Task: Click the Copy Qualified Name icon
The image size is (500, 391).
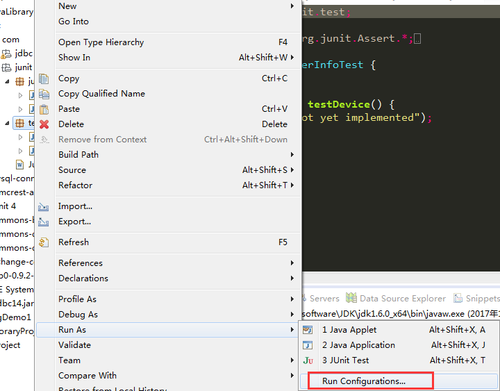Action: (44, 94)
